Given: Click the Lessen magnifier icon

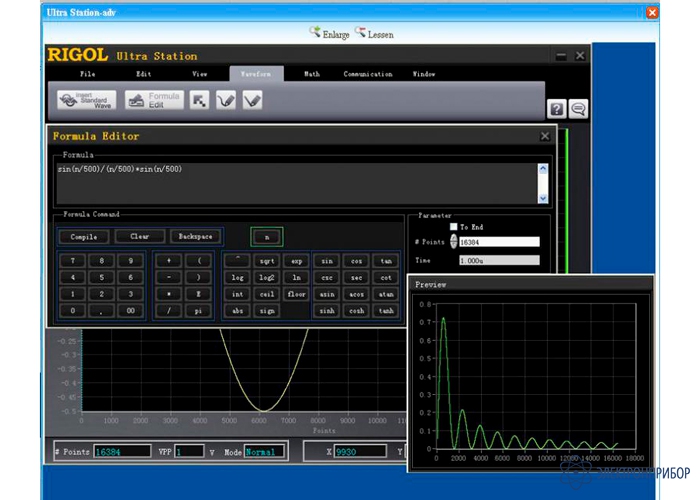Looking at the screenshot, I should click(x=360, y=32).
